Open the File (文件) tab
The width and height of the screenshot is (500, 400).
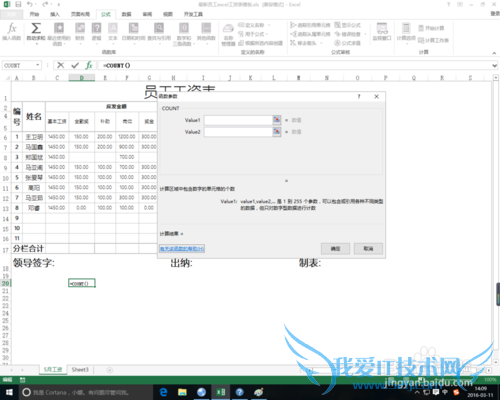click(11, 14)
